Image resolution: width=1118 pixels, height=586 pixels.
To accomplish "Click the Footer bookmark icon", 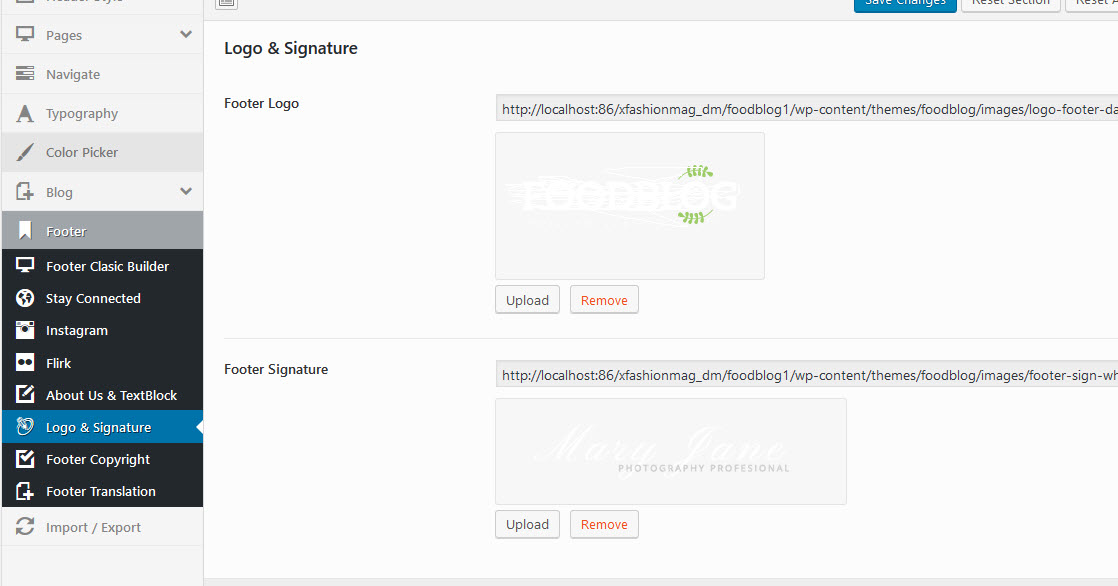I will 25,230.
